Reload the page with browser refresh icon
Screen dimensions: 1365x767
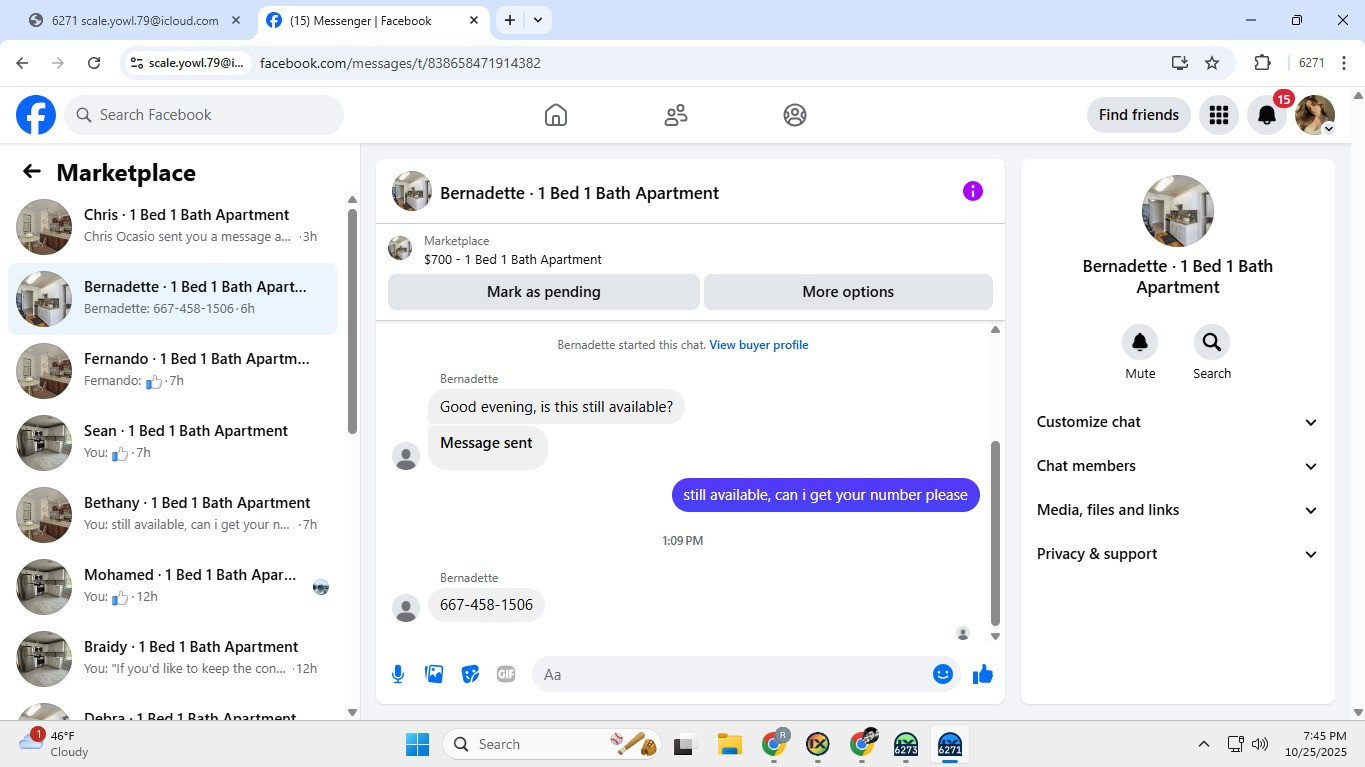pos(94,63)
